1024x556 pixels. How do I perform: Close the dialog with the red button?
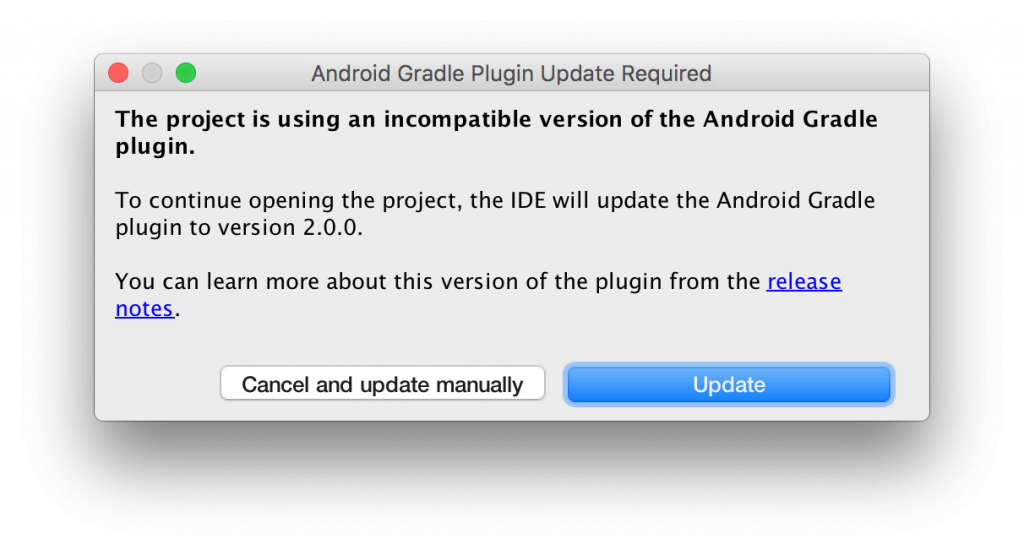(118, 73)
